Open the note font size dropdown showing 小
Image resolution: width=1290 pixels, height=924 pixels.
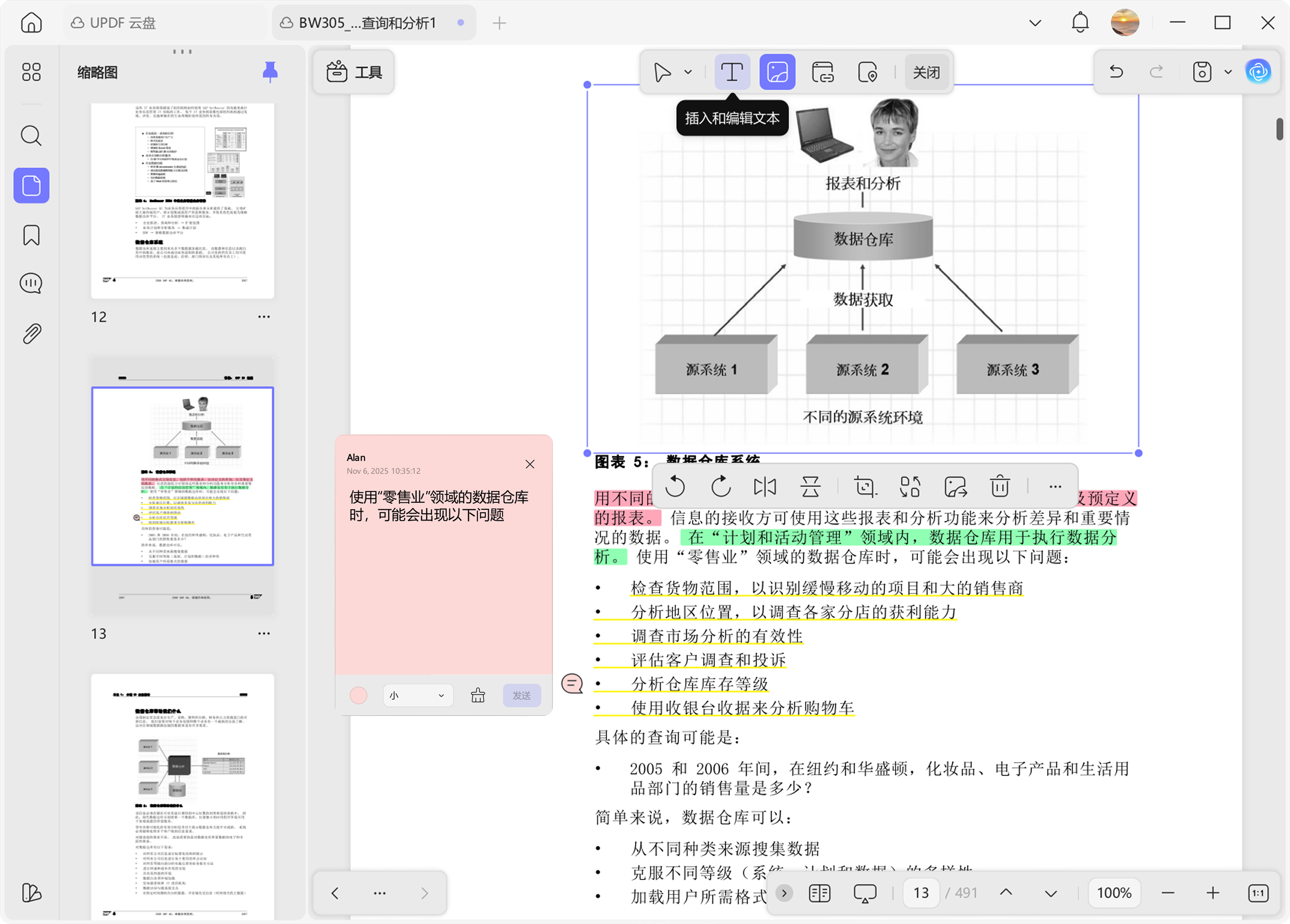(418, 695)
